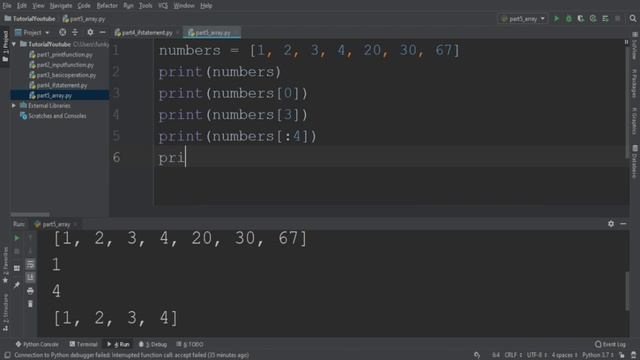This screenshot has height=360, width=640.
Task: Select the part5_array.py editor tab
Action: [x=213, y=33]
